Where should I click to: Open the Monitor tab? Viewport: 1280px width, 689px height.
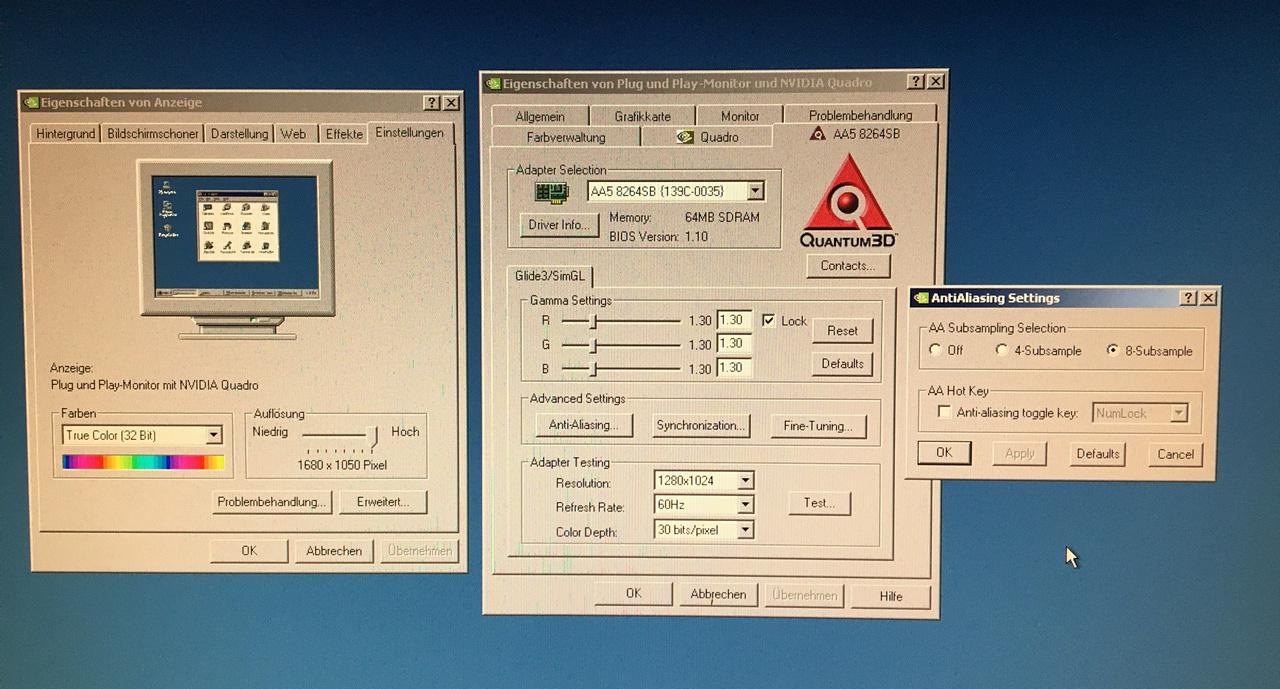click(740, 116)
